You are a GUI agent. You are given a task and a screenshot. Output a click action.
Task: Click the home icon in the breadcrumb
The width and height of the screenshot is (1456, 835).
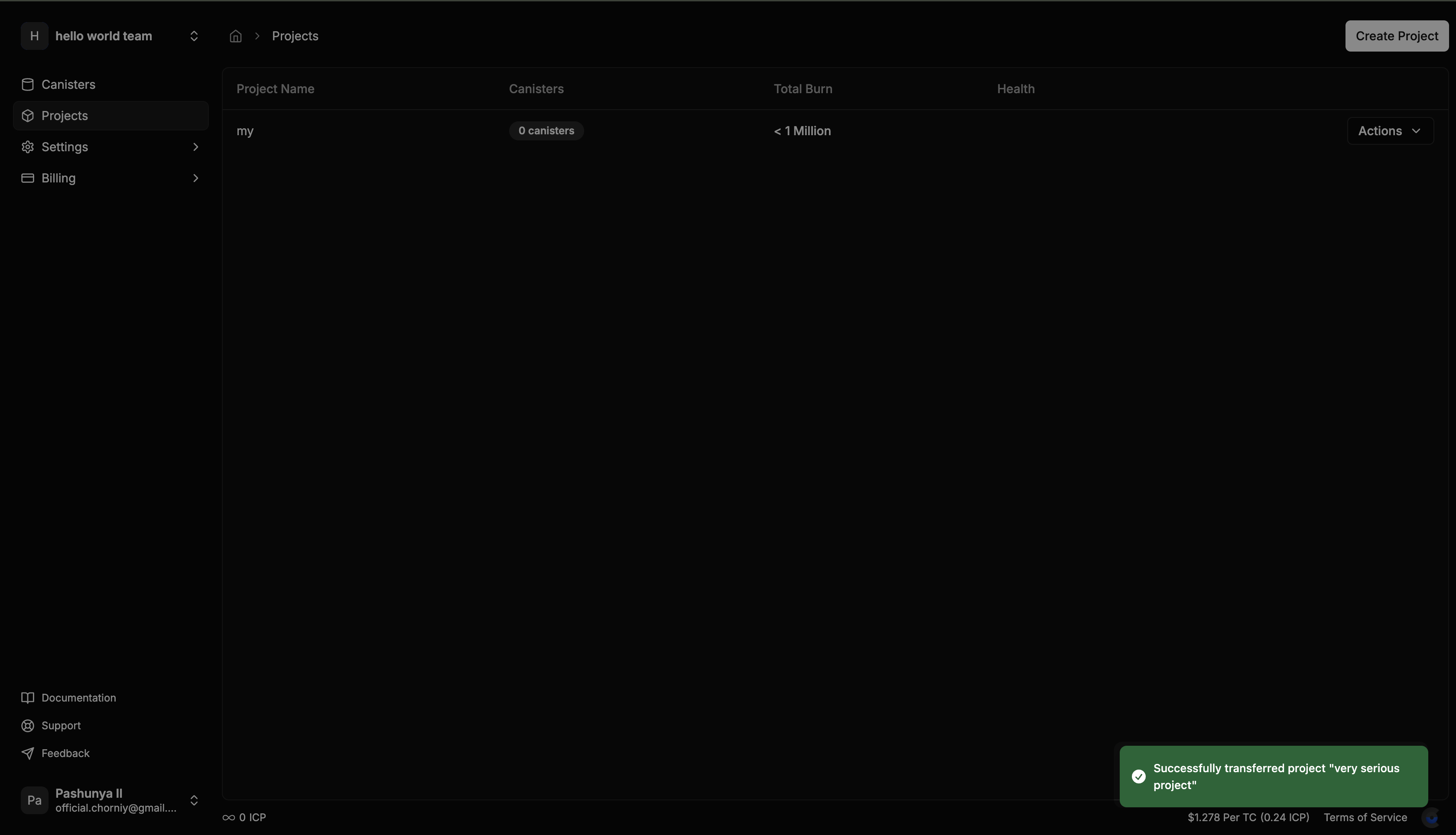(235, 36)
